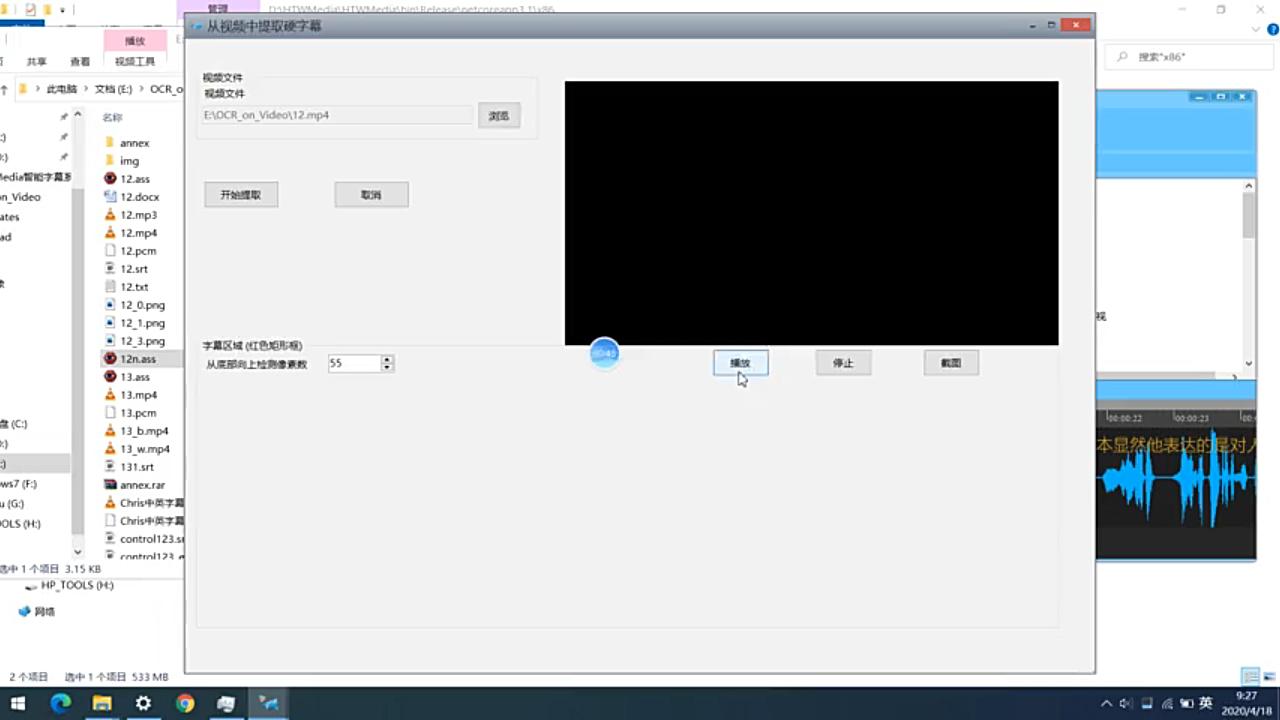Screen dimensions: 1280x720
Task: Click the 00:00:23 timeline marker
Action: point(1191,418)
